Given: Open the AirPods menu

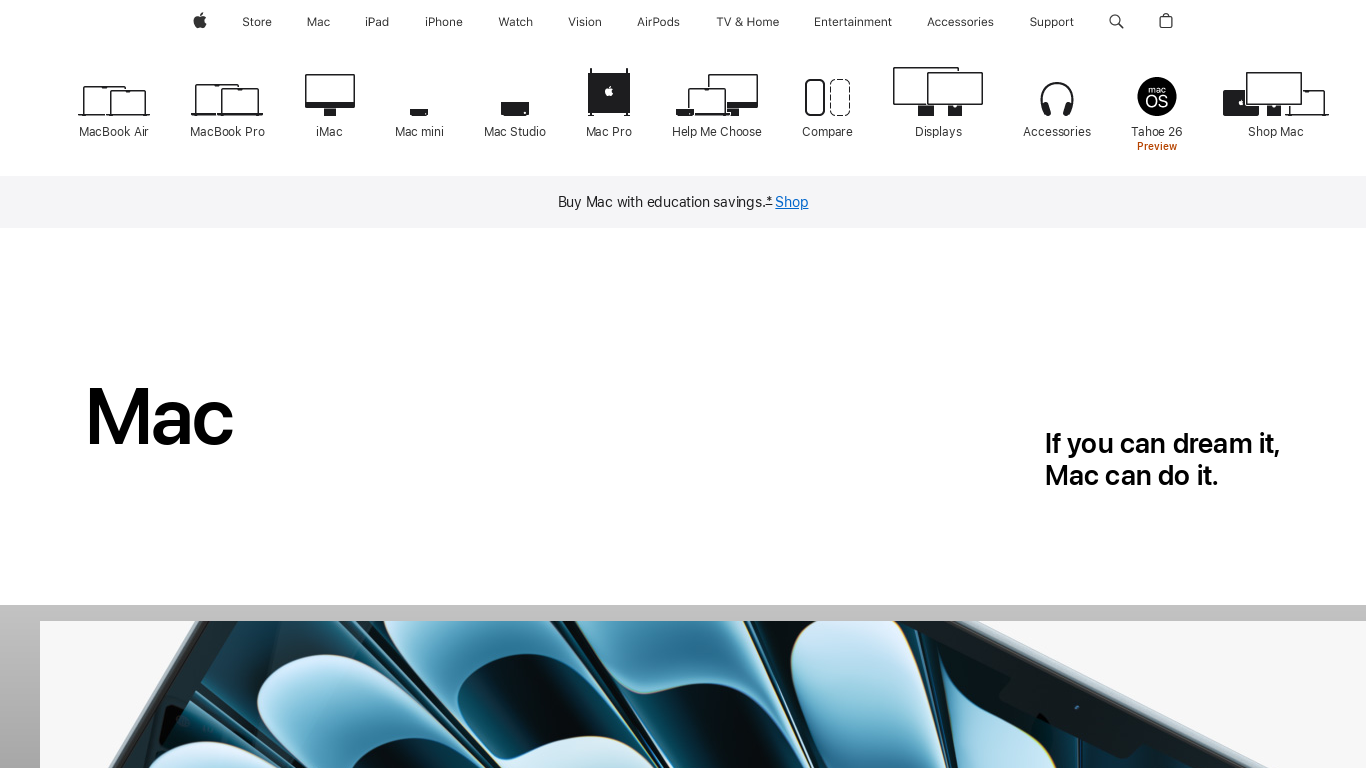Looking at the screenshot, I should point(658,22).
